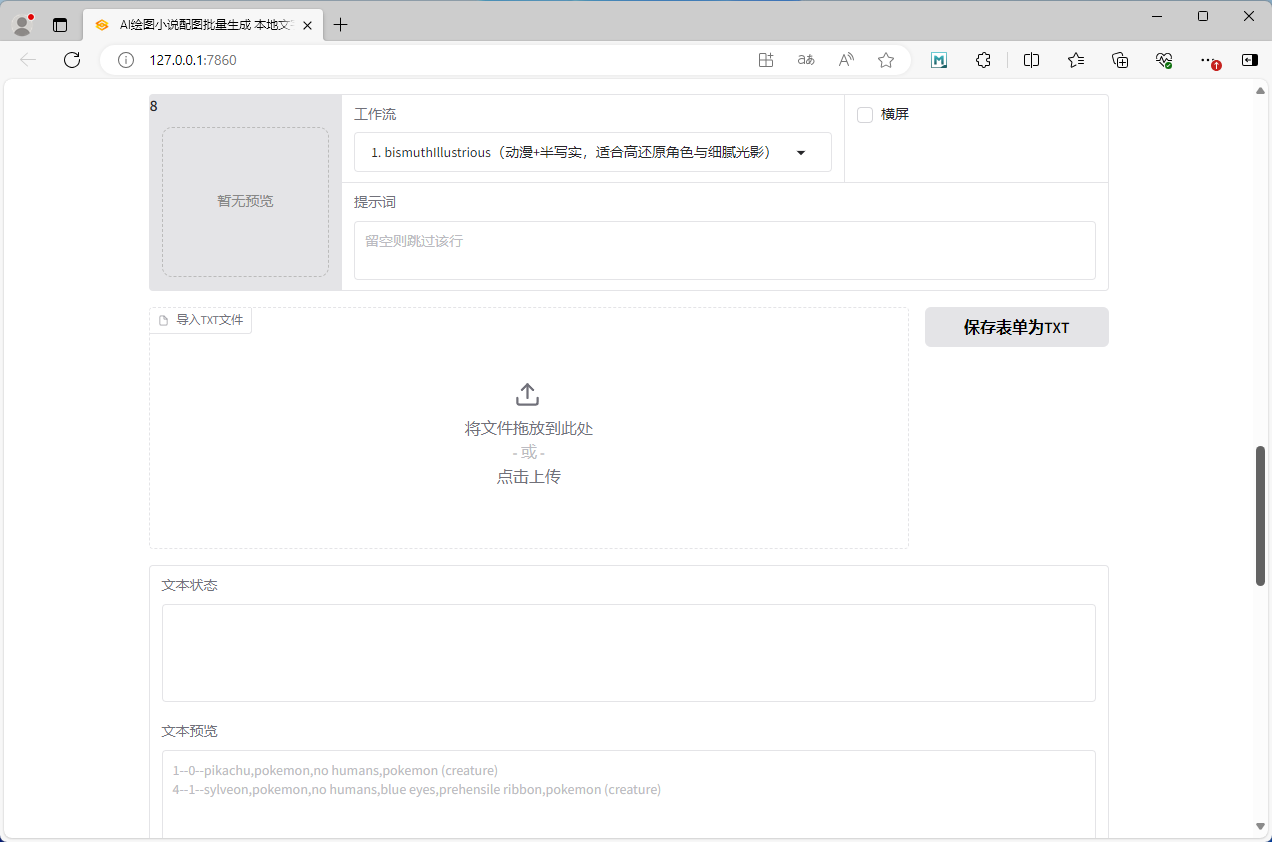Click the 提示词 prompt text field
1272x842 pixels.
pyautogui.click(x=724, y=250)
